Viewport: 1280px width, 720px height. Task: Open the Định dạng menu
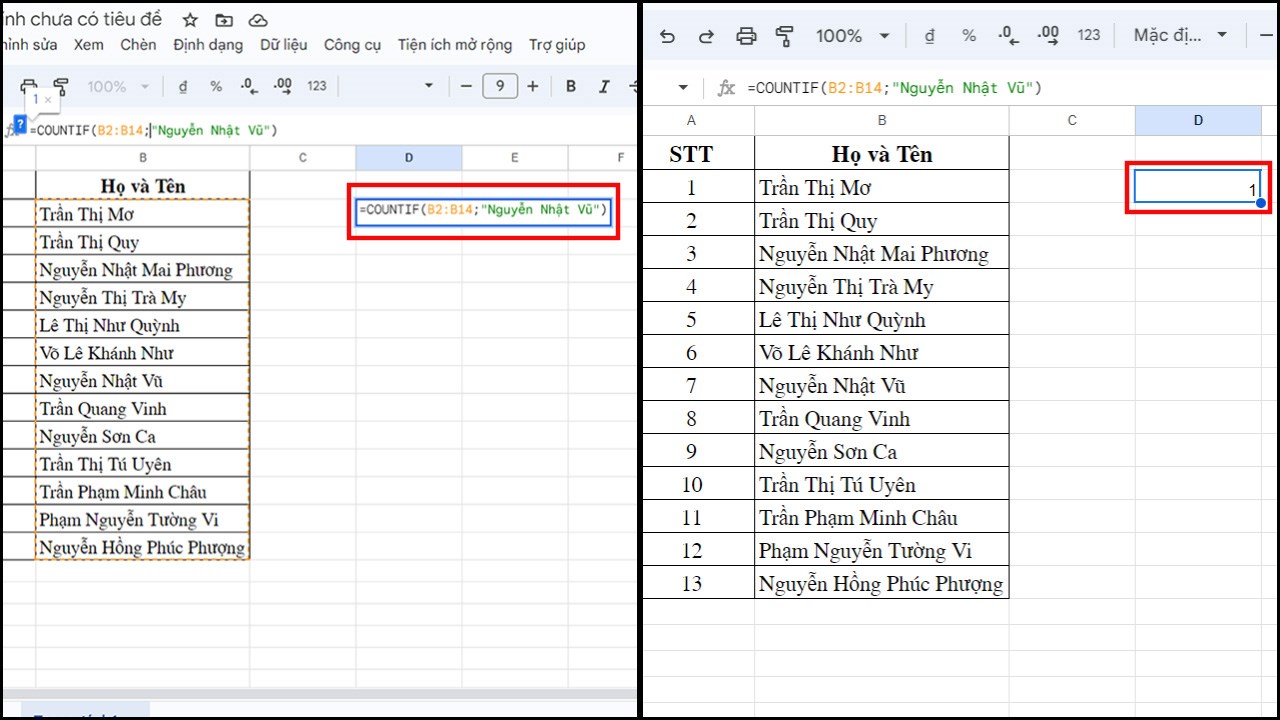tap(208, 45)
